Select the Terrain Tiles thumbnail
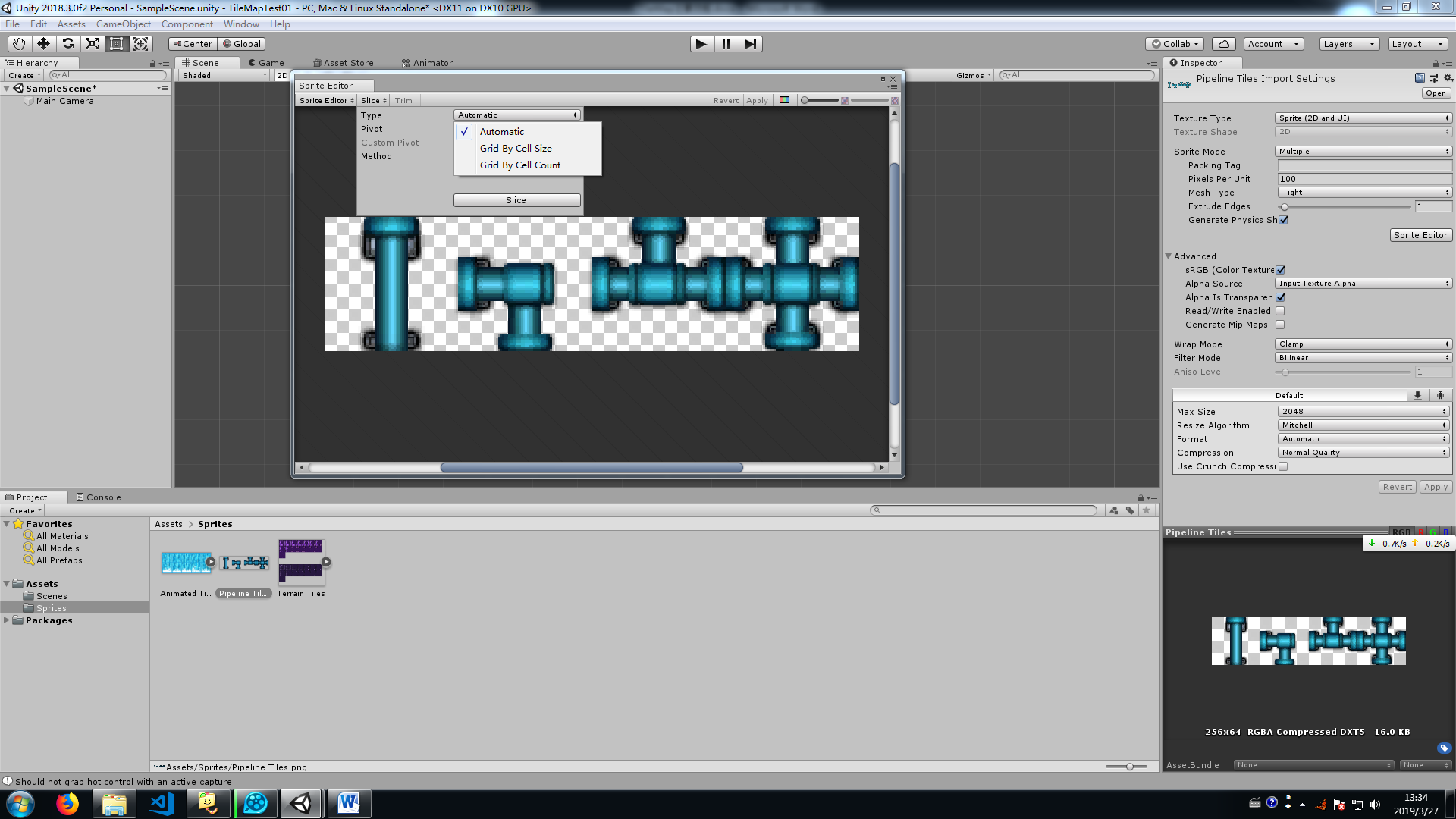The width and height of the screenshot is (1456, 819). tap(300, 563)
